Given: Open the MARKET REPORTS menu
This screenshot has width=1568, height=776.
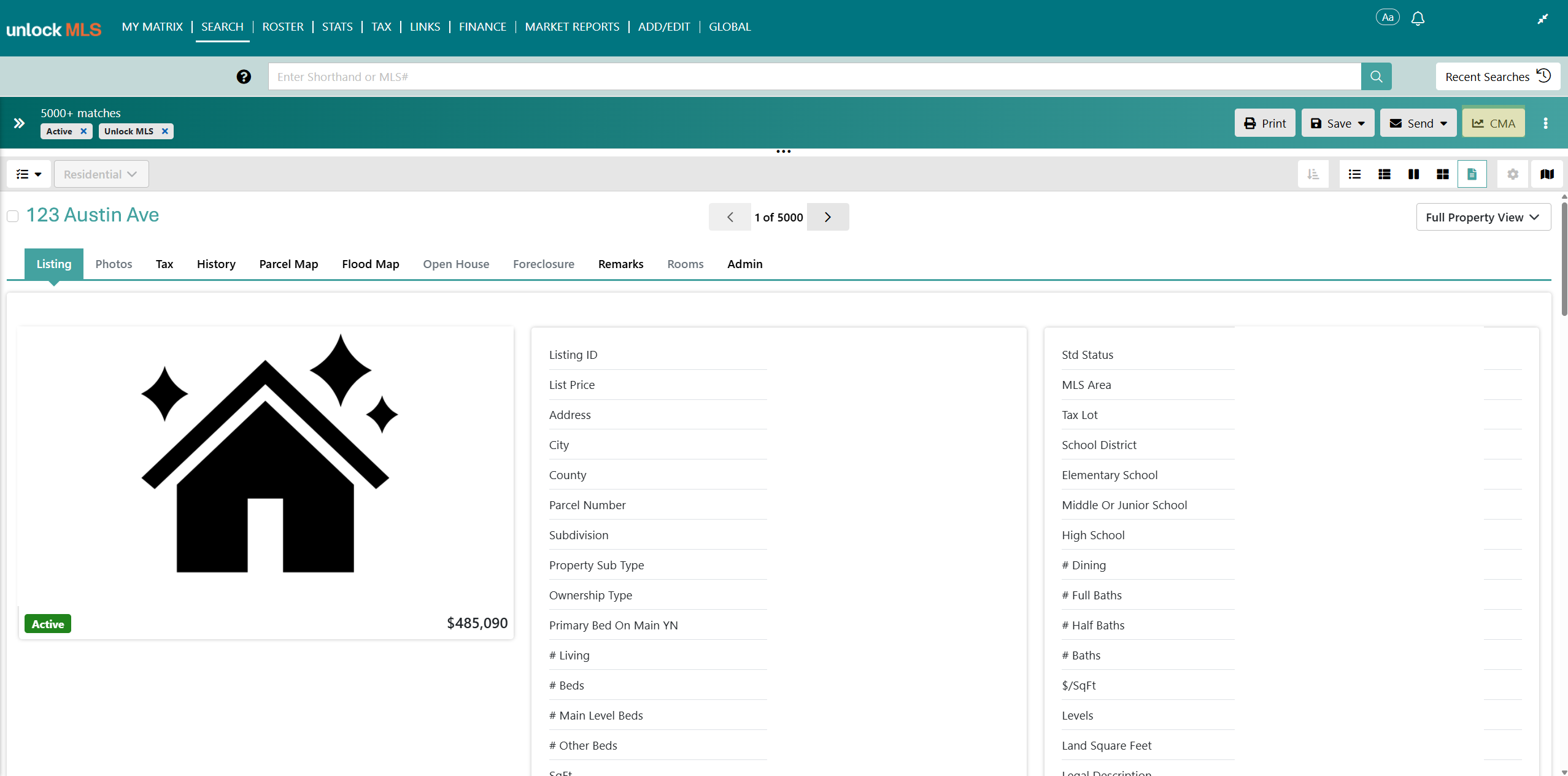Looking at the screenshot, I should pos(572,27).
